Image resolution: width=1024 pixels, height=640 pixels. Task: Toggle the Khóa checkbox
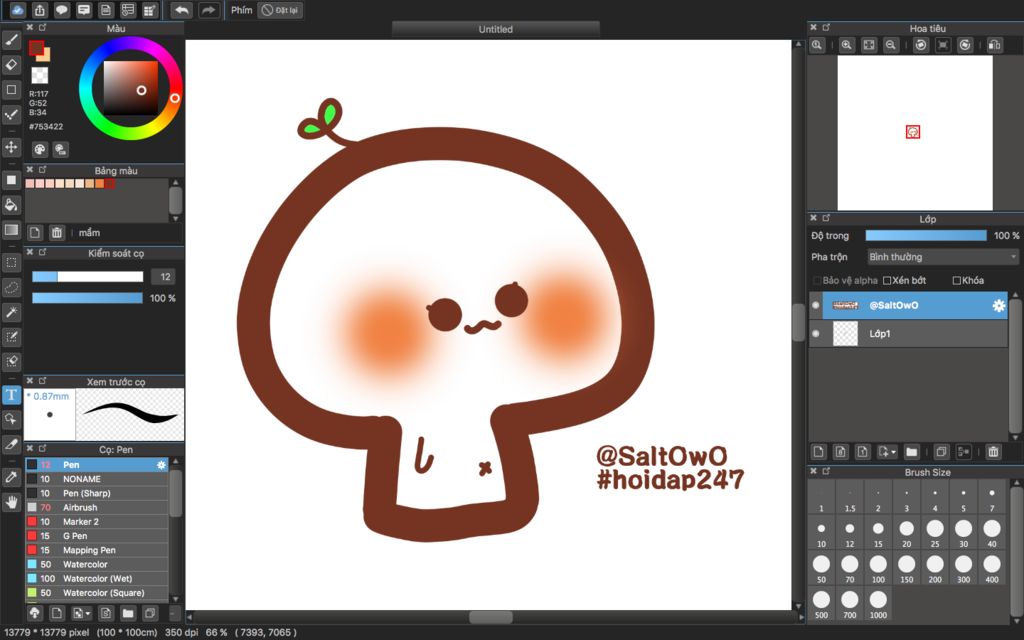point(957,280)
